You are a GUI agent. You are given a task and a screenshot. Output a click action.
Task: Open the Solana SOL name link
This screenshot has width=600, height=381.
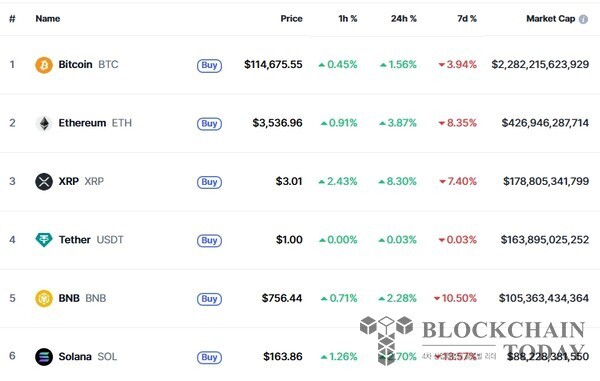click(88, 357)
